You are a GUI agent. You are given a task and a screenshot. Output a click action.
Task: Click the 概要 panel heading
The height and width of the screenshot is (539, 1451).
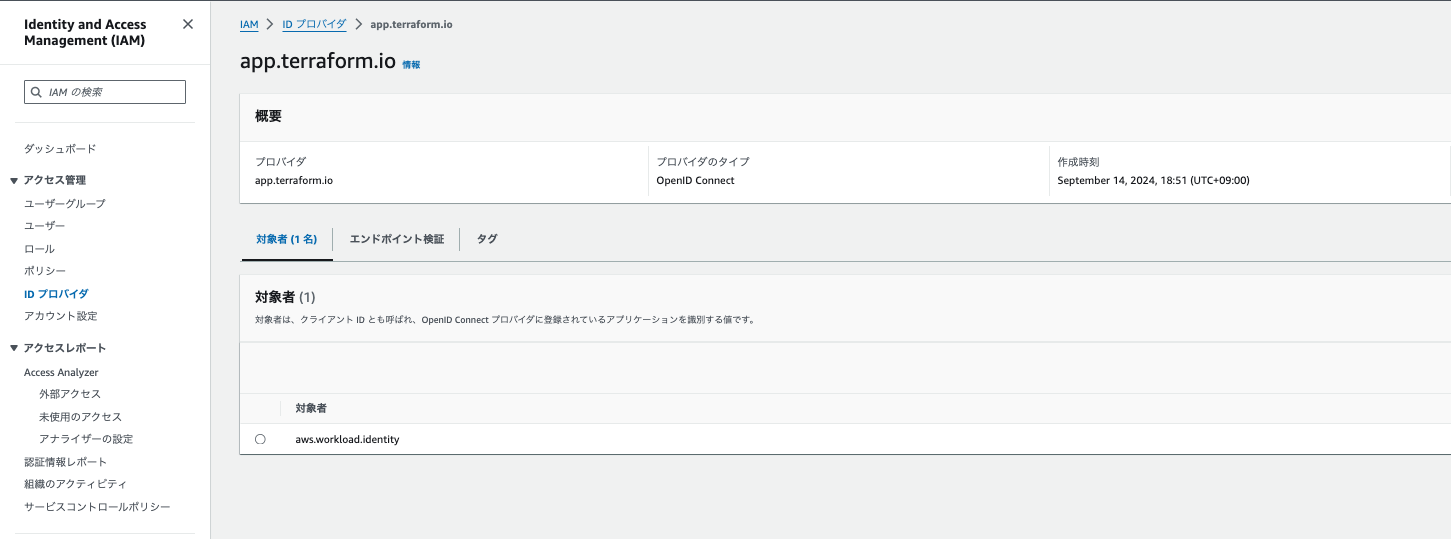tap(268, 116)
